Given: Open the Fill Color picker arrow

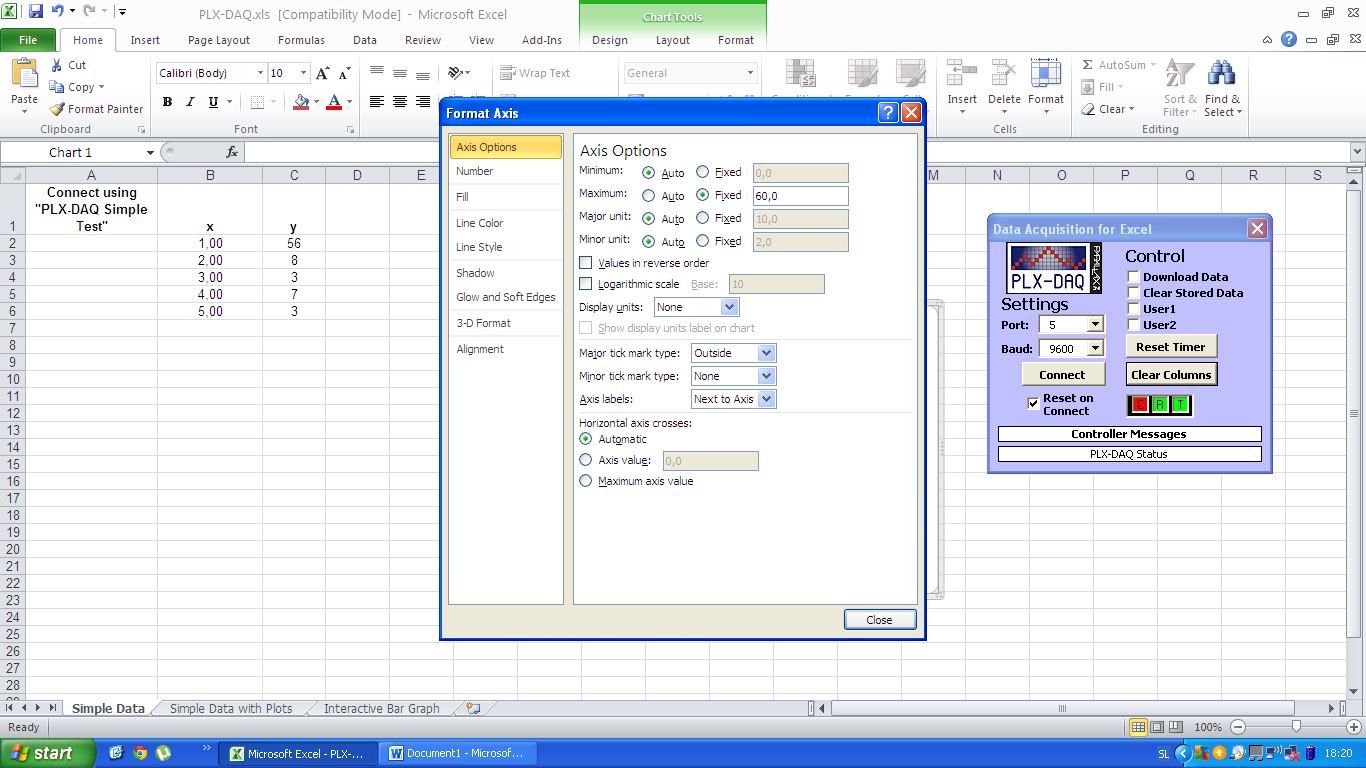Looking at the screenshot, I should 316,102.
